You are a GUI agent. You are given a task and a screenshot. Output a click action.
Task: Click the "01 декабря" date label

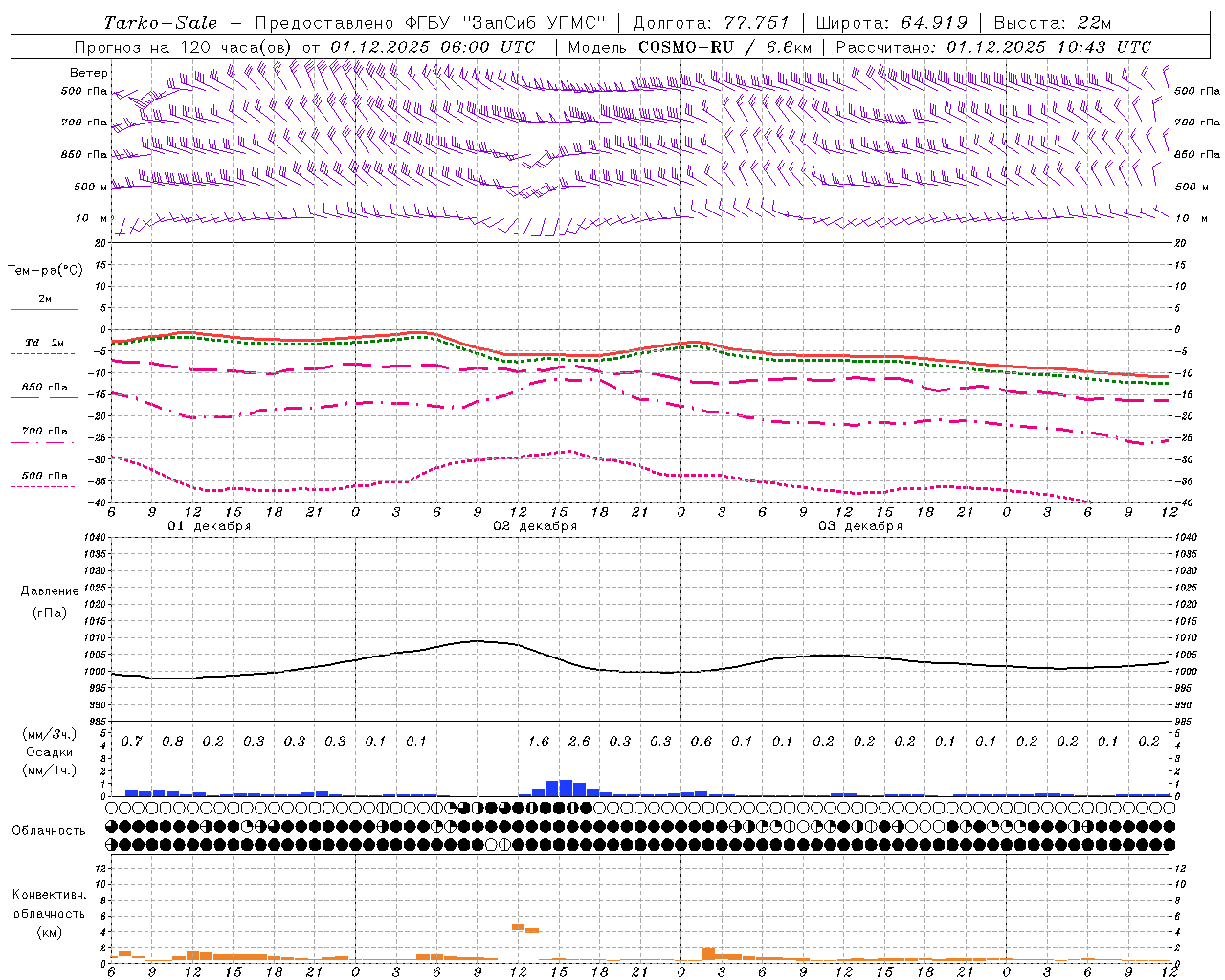[x=210, y=526]
